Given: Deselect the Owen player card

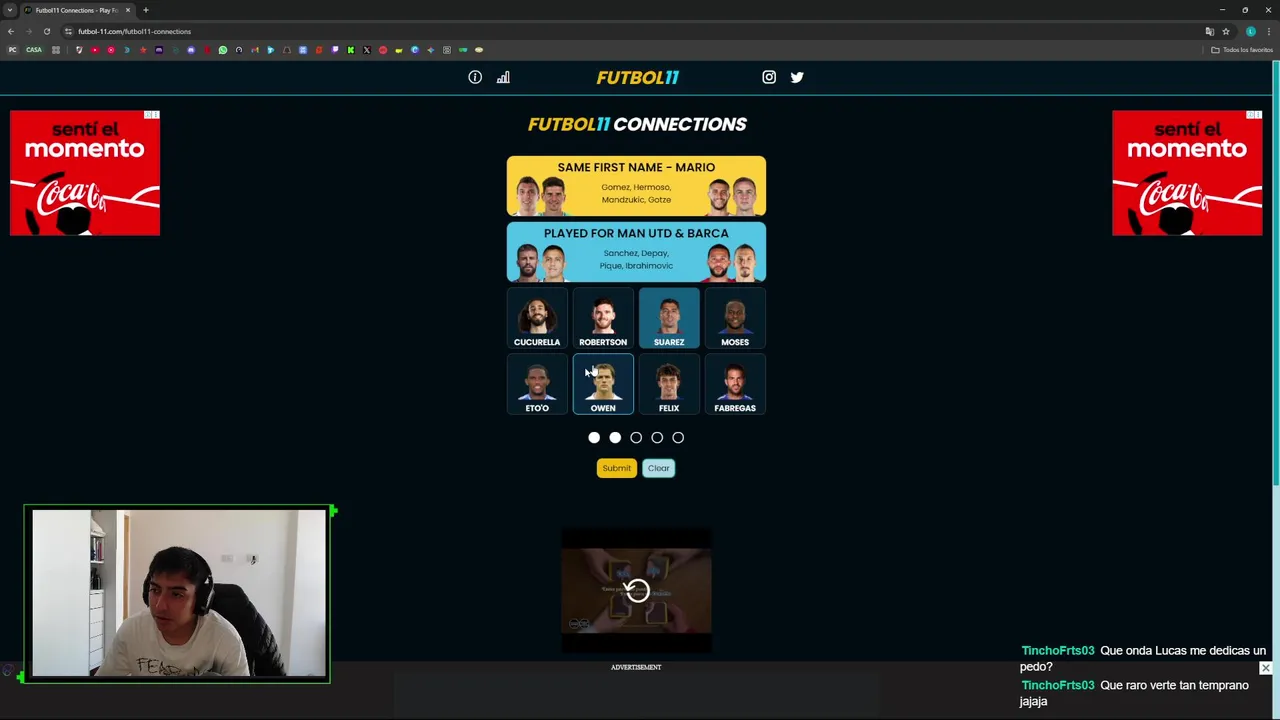Looking at the screenshot, I should coord(603,385).
